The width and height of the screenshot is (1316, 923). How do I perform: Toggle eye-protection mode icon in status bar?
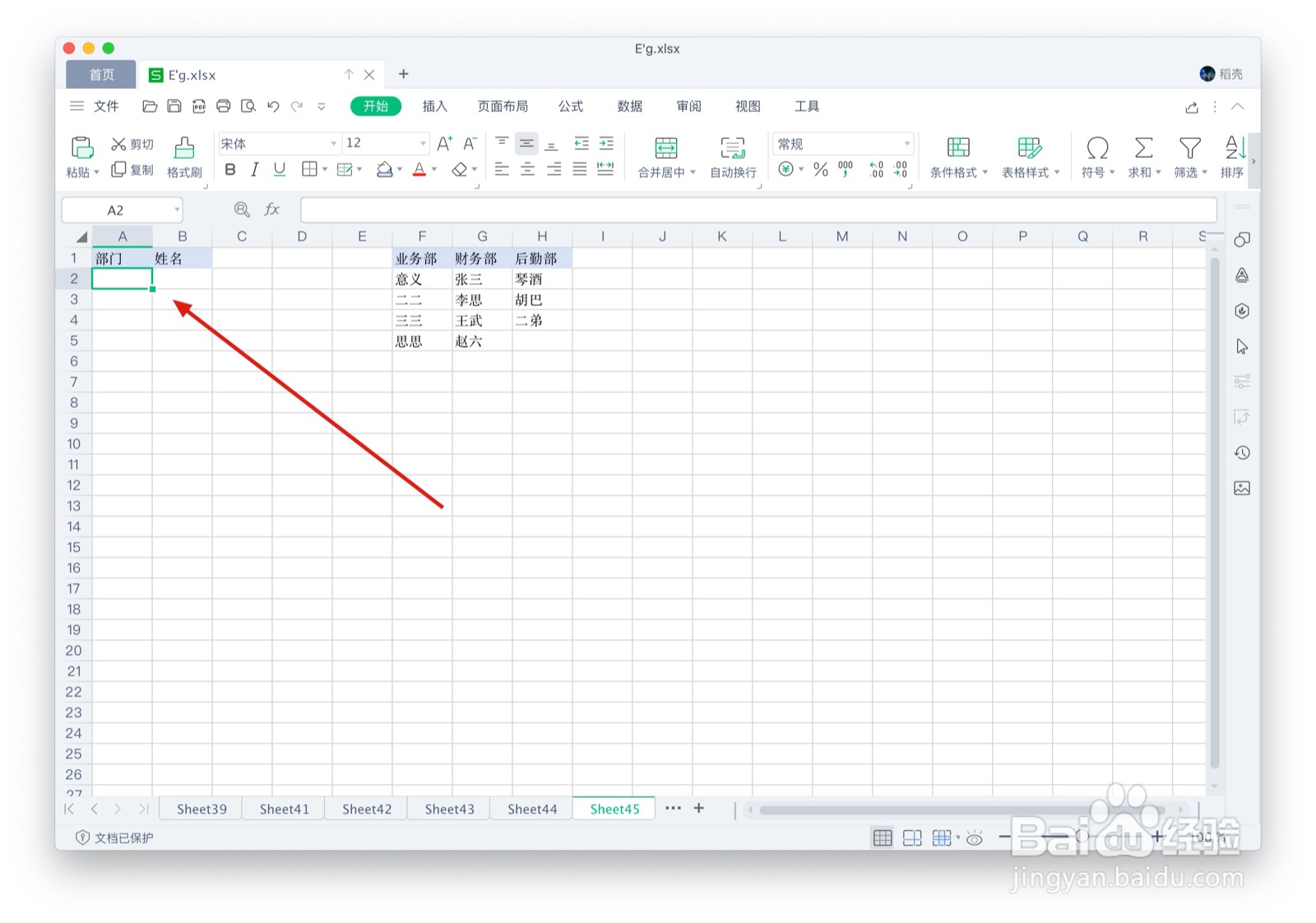pos(975,837)
